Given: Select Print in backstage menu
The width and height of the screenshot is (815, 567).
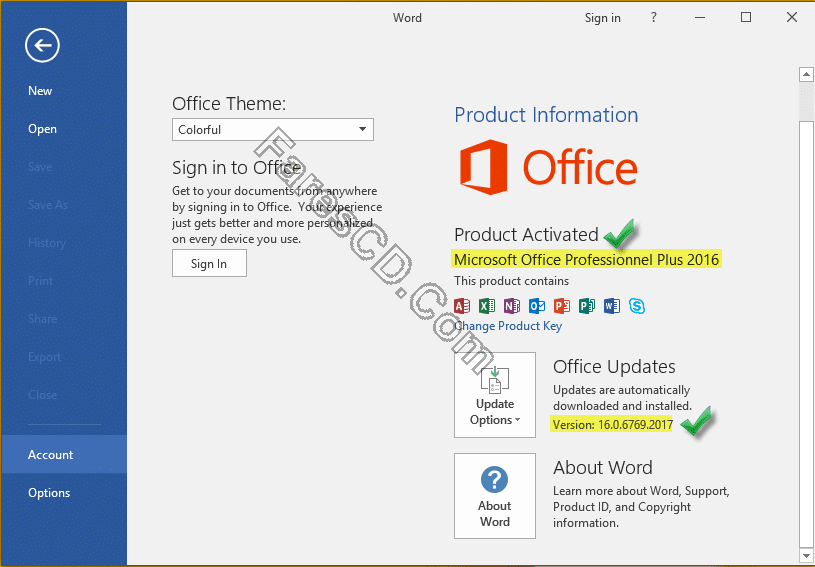Looking at the screenshot, I should [x=41, y=281].
